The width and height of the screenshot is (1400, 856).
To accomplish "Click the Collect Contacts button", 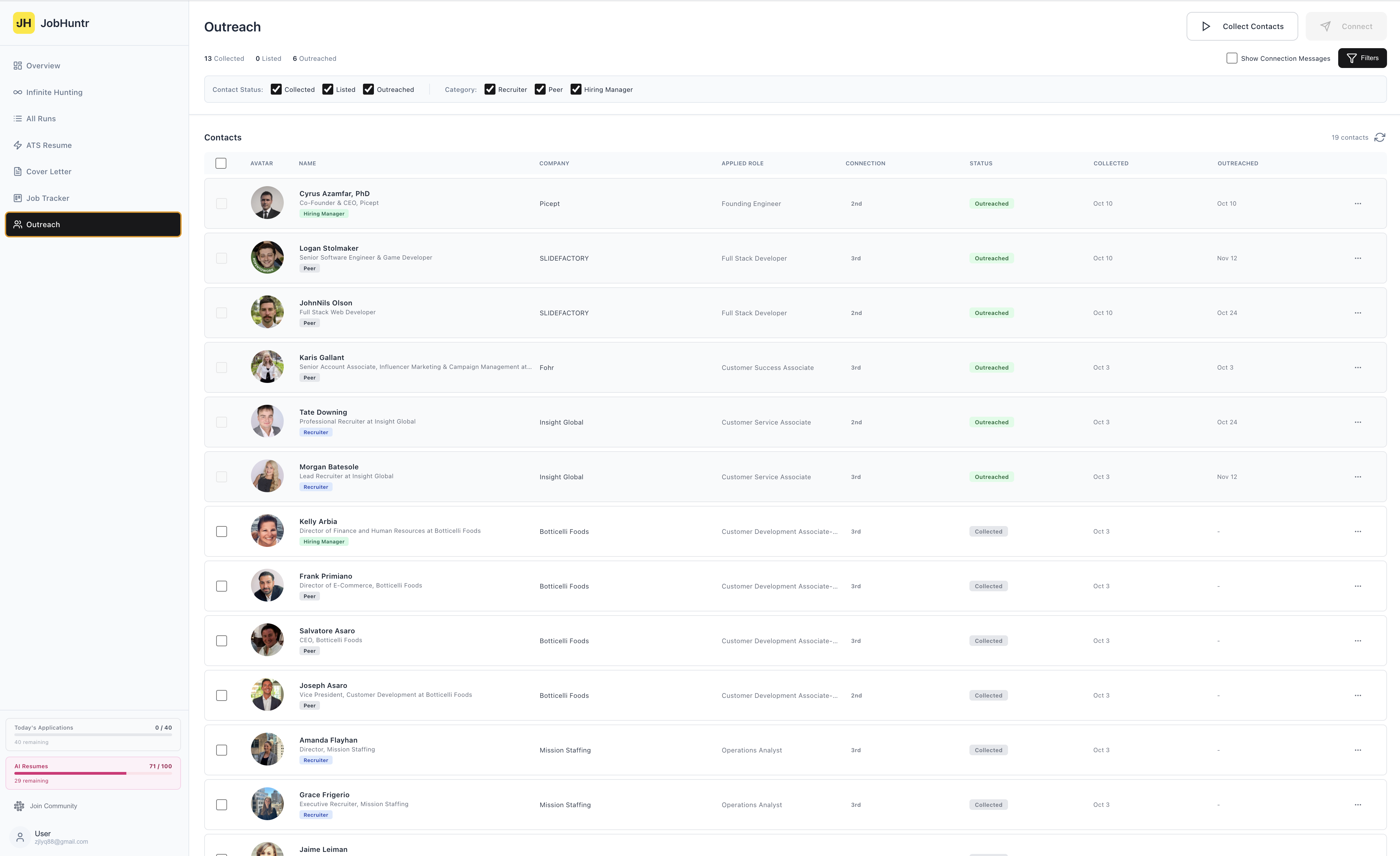I will [1242, 26].
